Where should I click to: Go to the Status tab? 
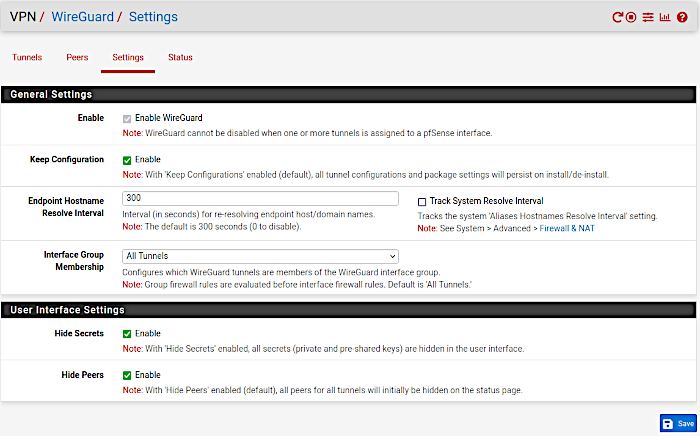180,57
